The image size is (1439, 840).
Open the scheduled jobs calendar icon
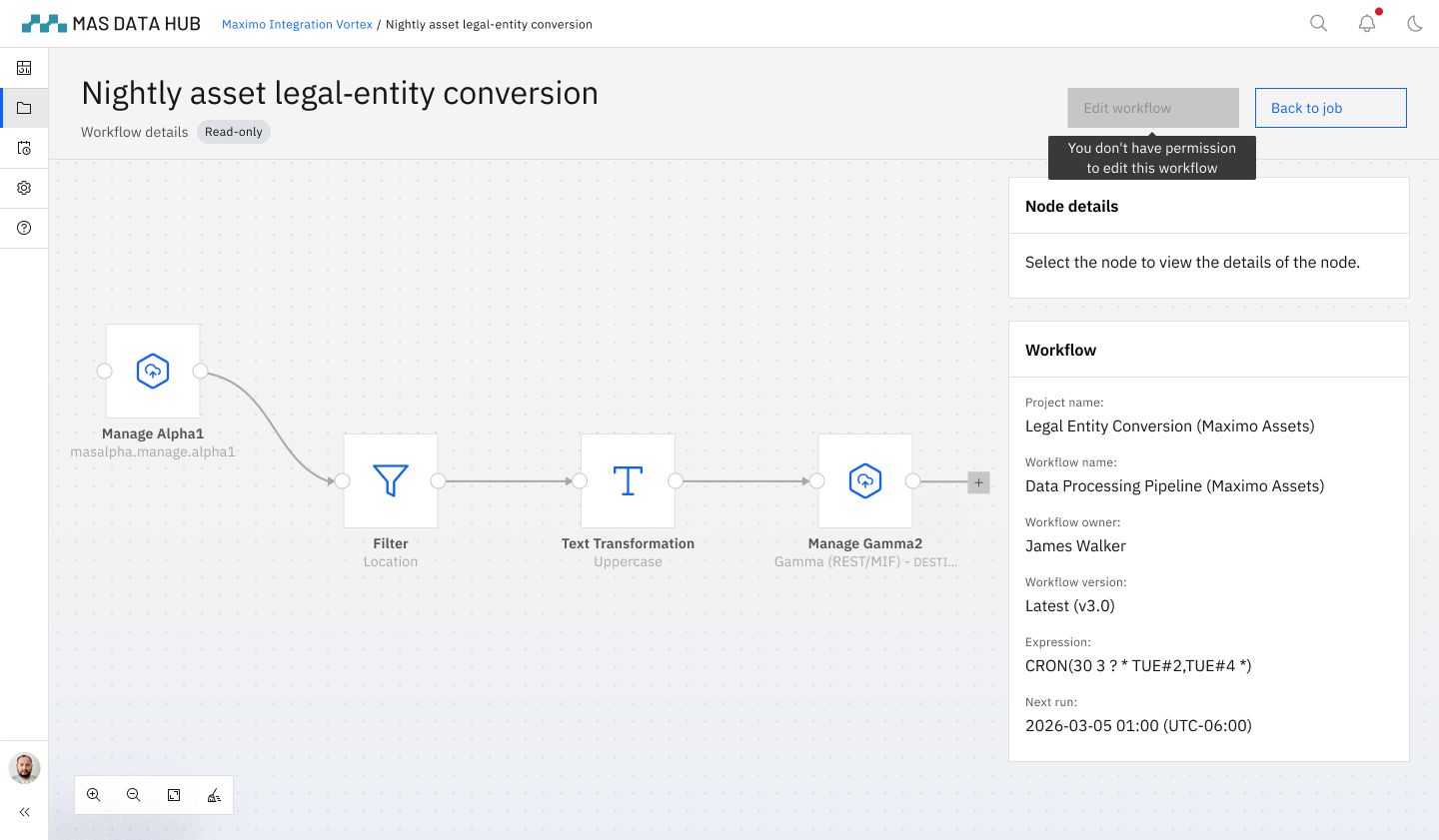pos(24,148)
